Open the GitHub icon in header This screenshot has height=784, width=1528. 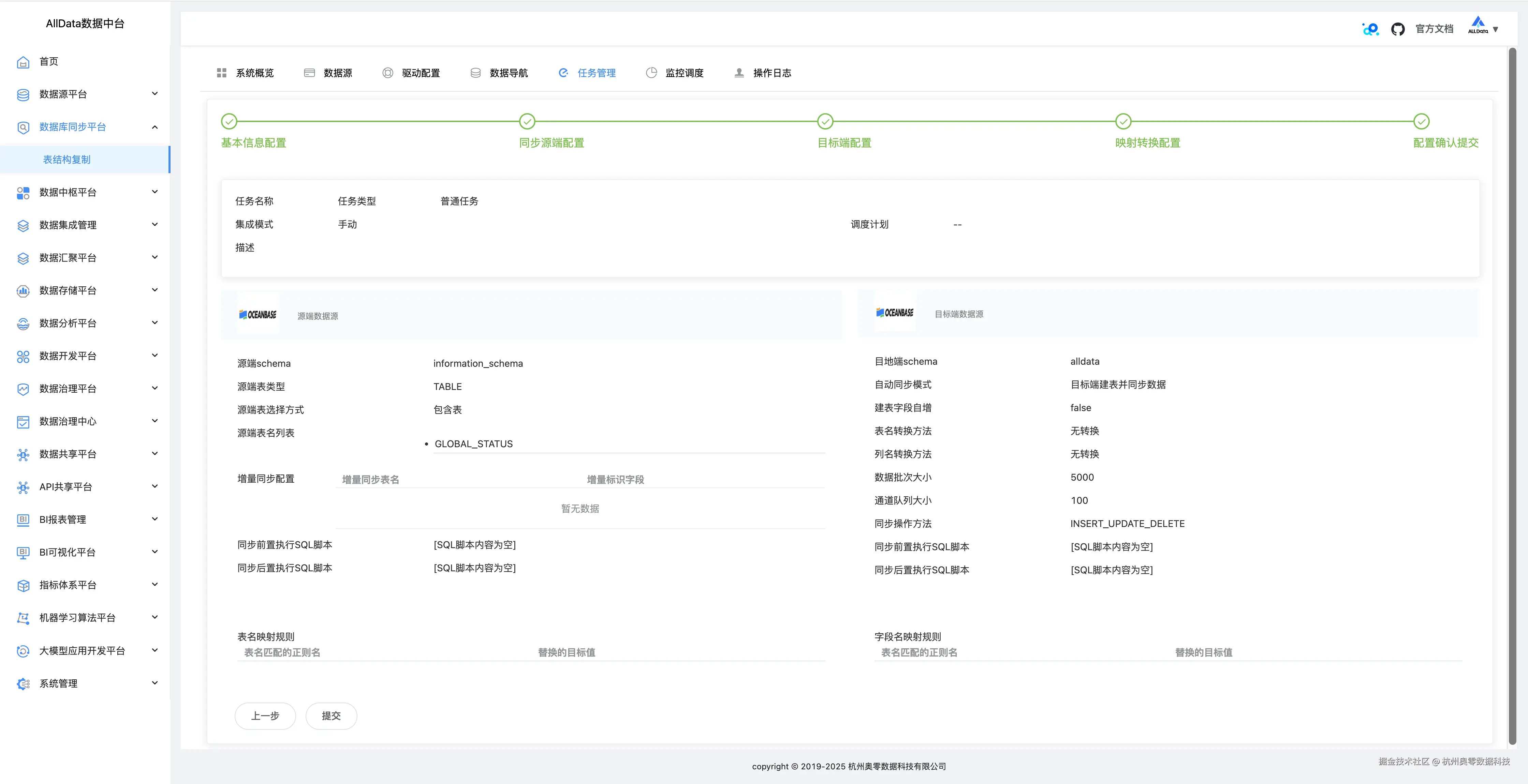click(1397, 29)
